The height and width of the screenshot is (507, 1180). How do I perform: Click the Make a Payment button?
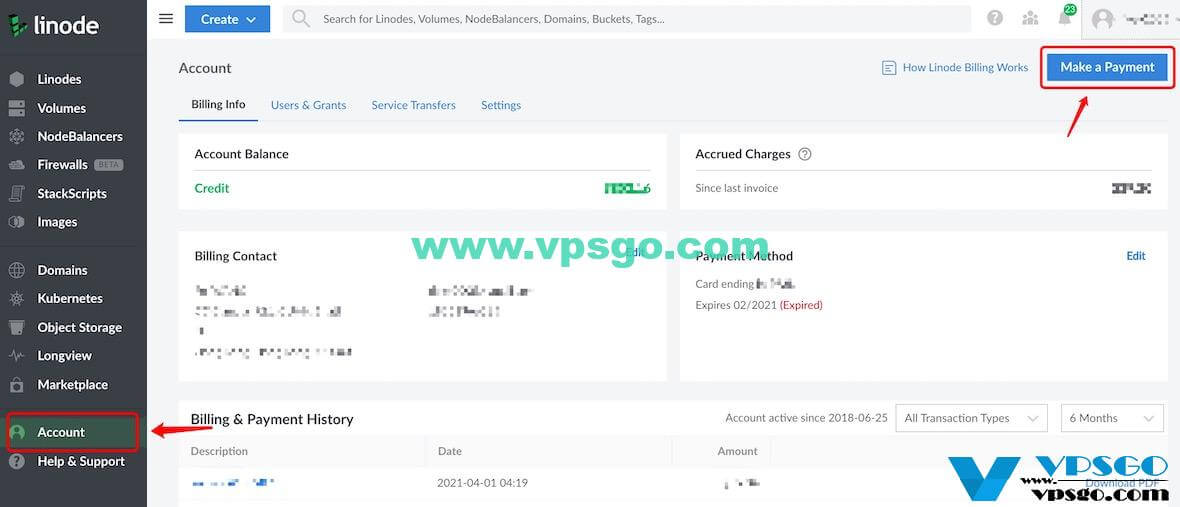tap(1107, 67)
